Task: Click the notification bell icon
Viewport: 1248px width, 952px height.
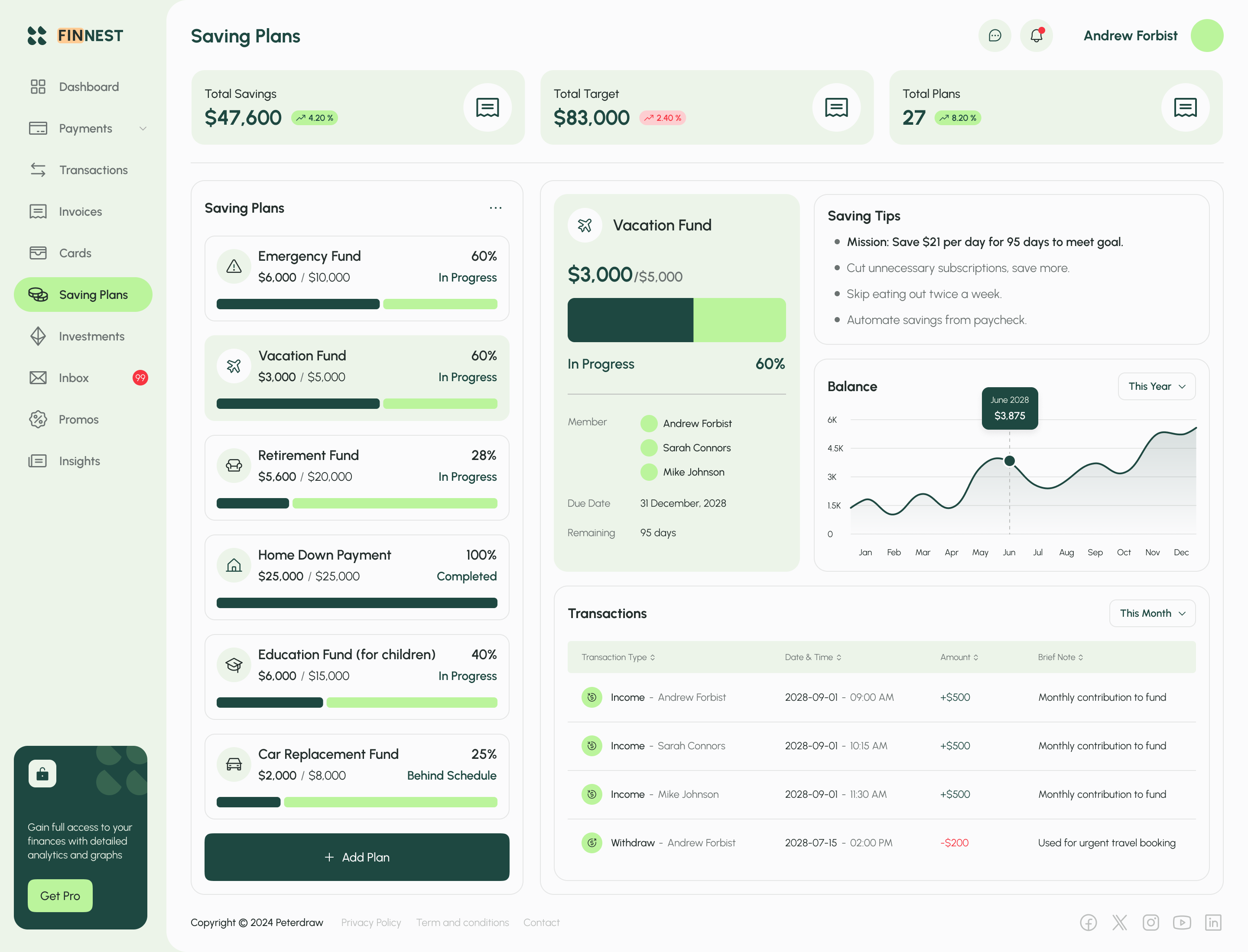Action: pos(1036,36)
